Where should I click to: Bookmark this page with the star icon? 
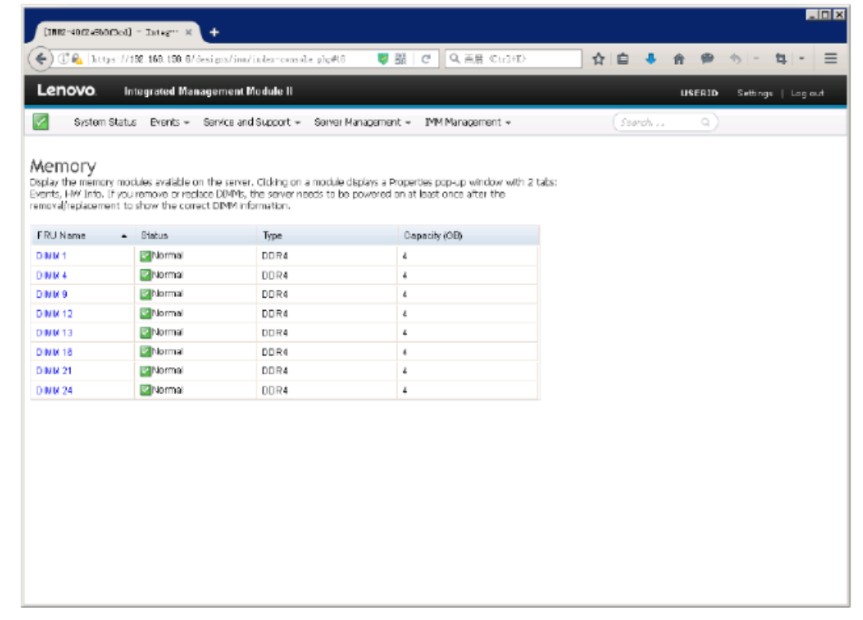click(598, 59)
